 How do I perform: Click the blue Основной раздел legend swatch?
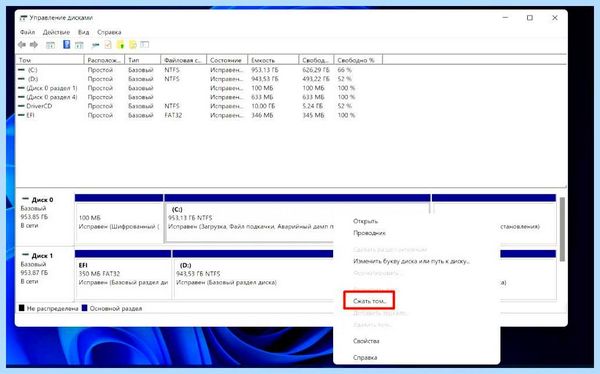(x=85, y=308)
